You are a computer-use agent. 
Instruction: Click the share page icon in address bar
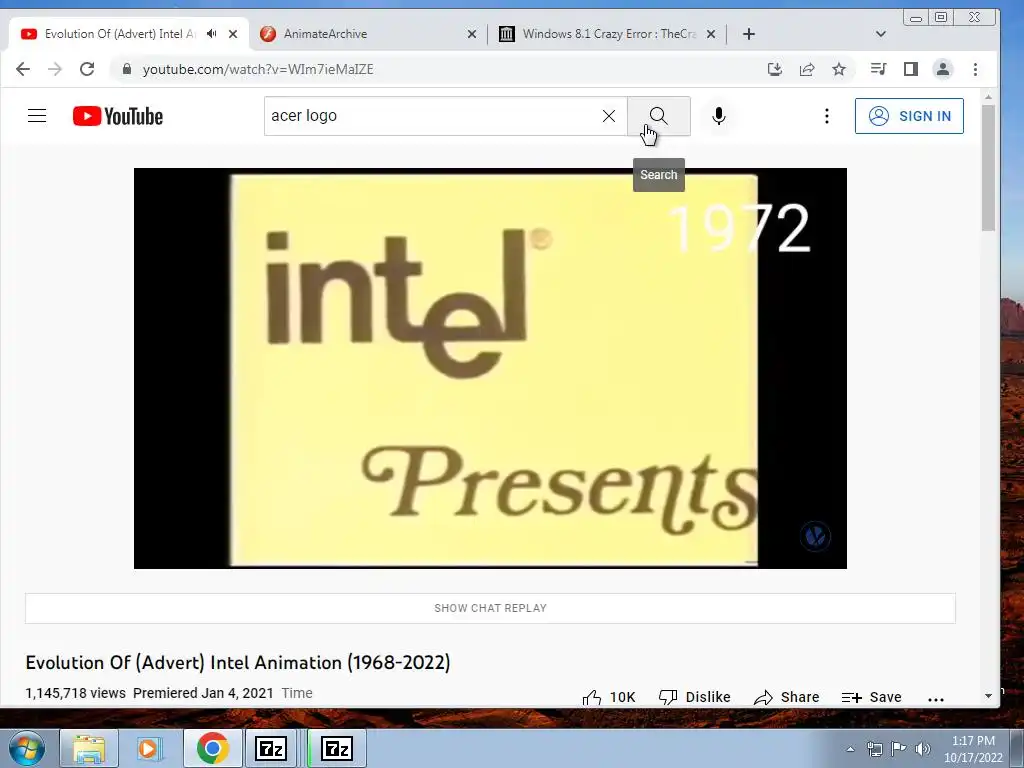pos(807,69)
